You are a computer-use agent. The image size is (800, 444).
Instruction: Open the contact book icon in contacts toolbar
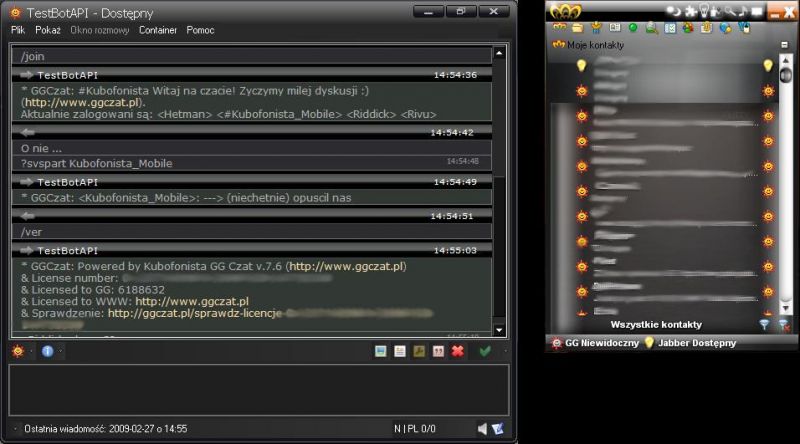pyautogui.click(x=615, y=28)
